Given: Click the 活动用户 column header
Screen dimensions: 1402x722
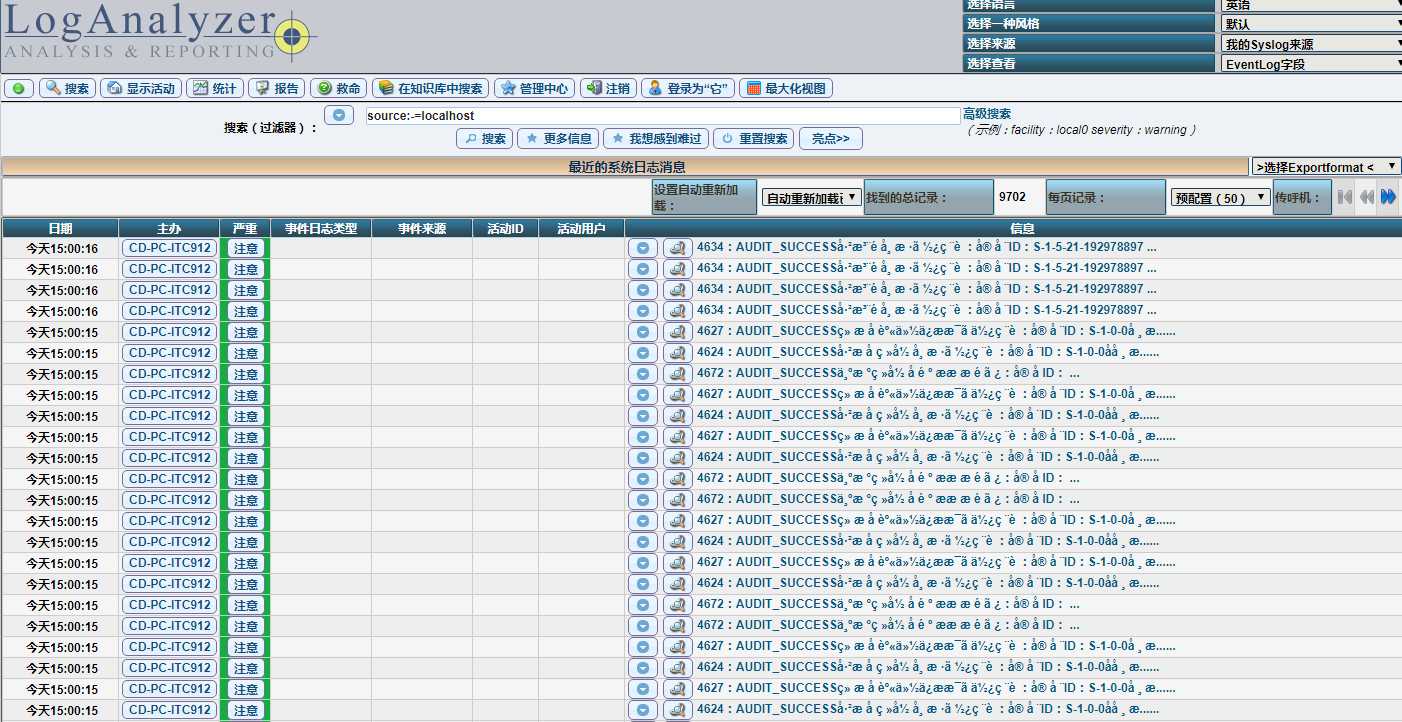Looking at the screenshot, I should coord(581,228).
